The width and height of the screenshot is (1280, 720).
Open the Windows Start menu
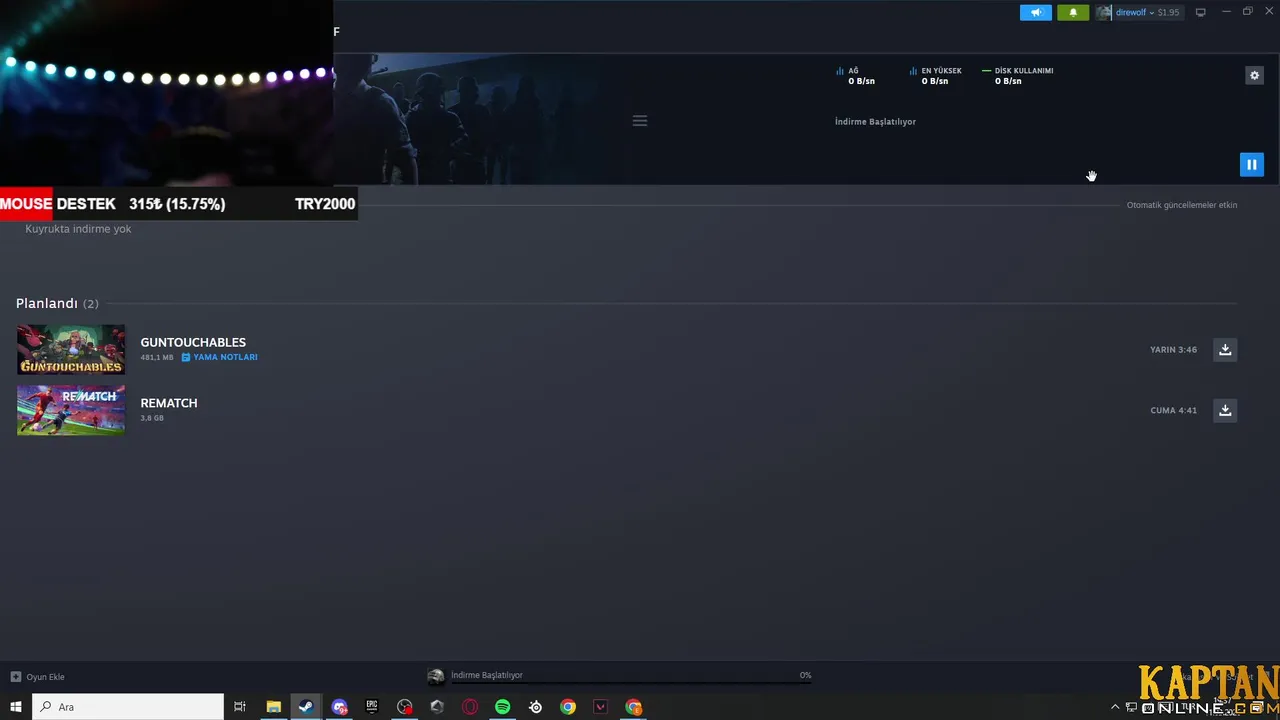pos(15,707)
